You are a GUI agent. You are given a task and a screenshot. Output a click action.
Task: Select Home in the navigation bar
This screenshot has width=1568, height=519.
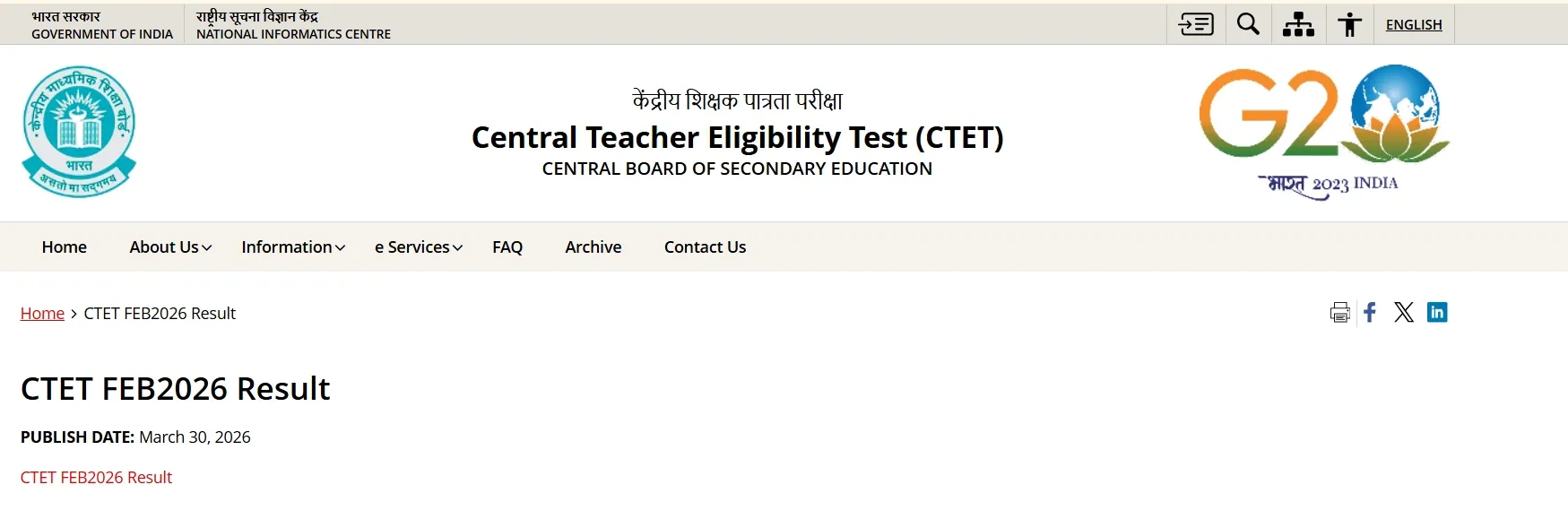[64, 247]
